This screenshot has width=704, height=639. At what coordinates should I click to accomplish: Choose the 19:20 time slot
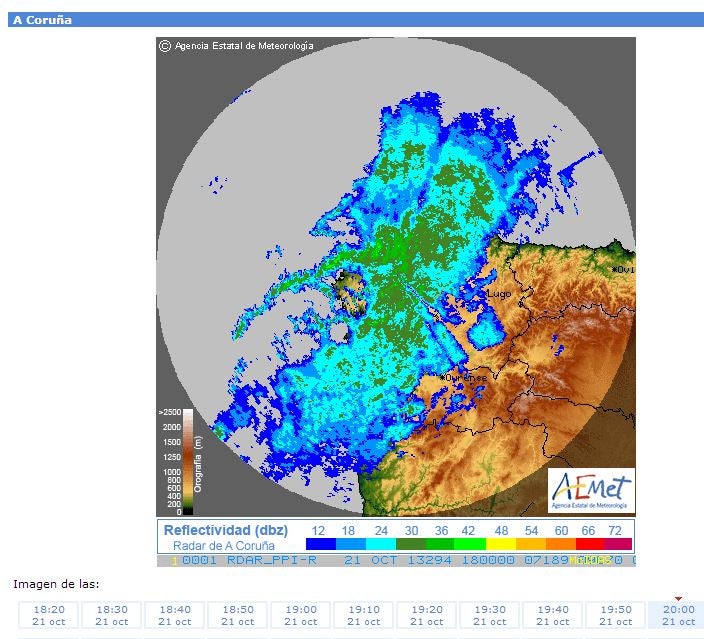[427, 615]
